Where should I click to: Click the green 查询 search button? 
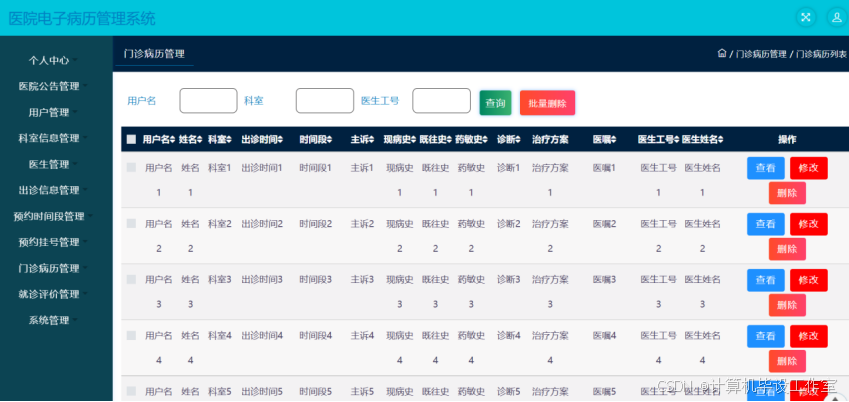coord(495,103)
